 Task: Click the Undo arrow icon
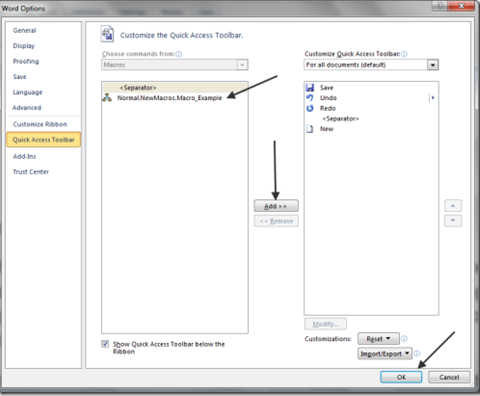310,98
